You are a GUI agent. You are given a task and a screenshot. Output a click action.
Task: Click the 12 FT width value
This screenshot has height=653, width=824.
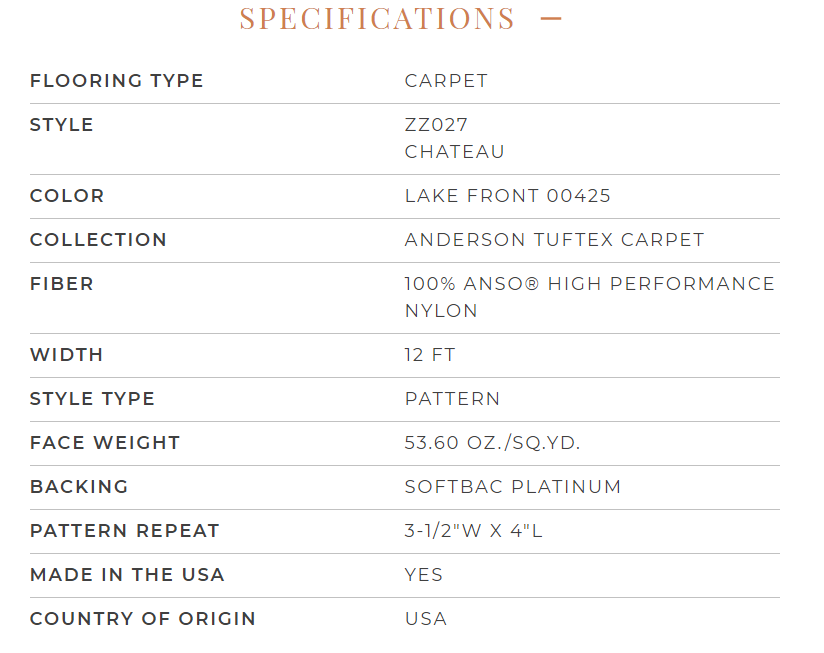[x=430, y=355]
